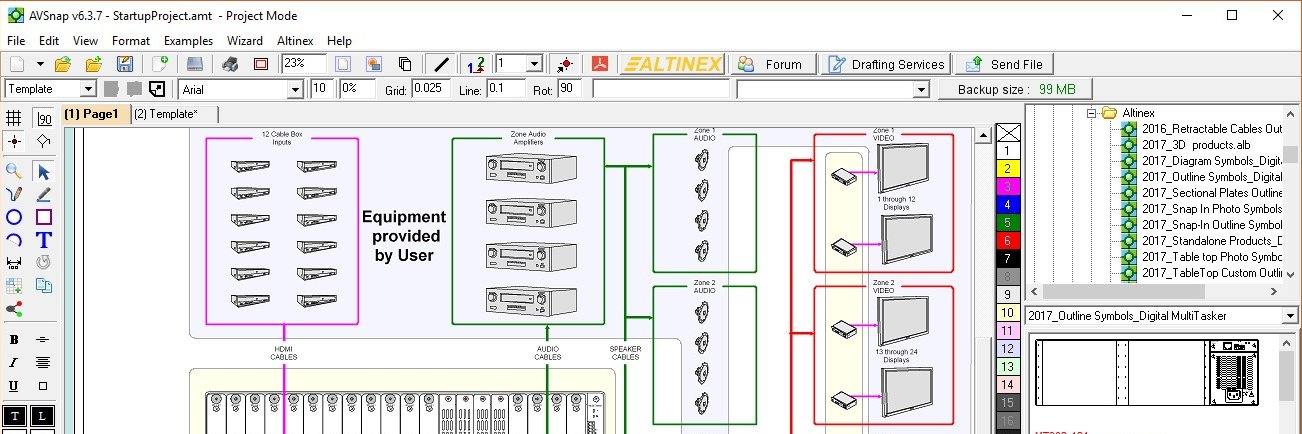Click the copy pages icon
Viewport: 1302px width, 434px height.
pyautogui.click(x=405, y=64)
